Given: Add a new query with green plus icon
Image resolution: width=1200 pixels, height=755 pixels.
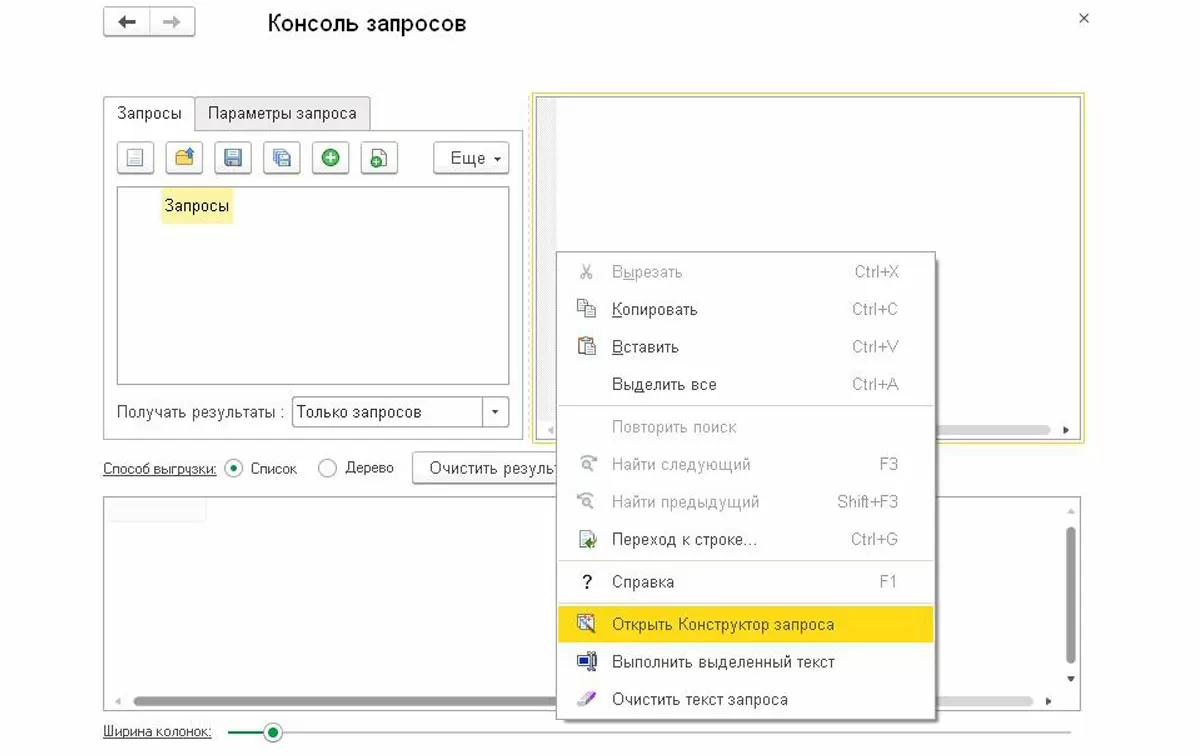Looking at the screenshot, I should click(330, 158).
